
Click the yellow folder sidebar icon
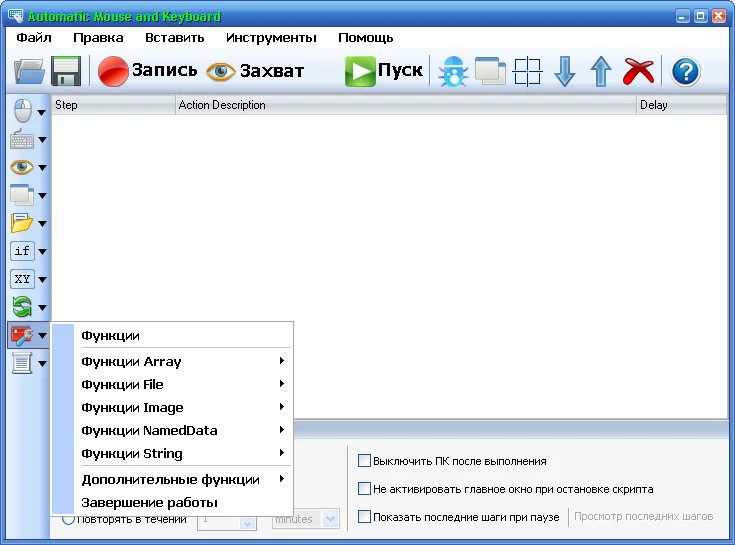pos(22,223)
